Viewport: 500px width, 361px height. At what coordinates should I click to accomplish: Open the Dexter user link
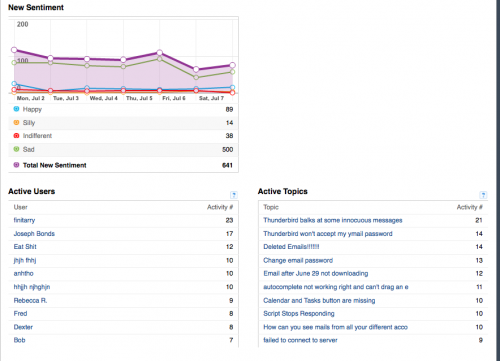[23, 327]
